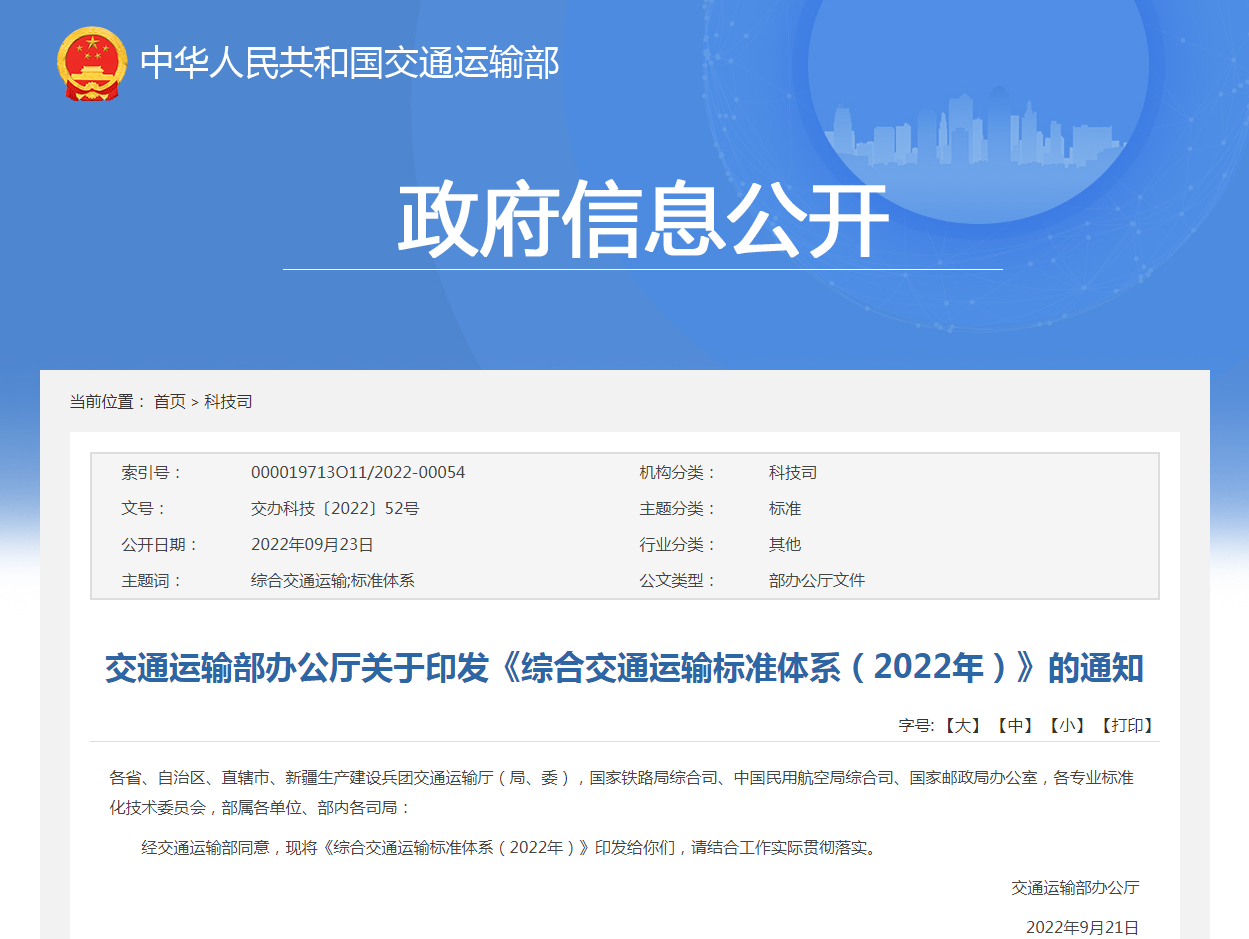Open 科技司 in the breadcrumb path

tap(228, 402)
